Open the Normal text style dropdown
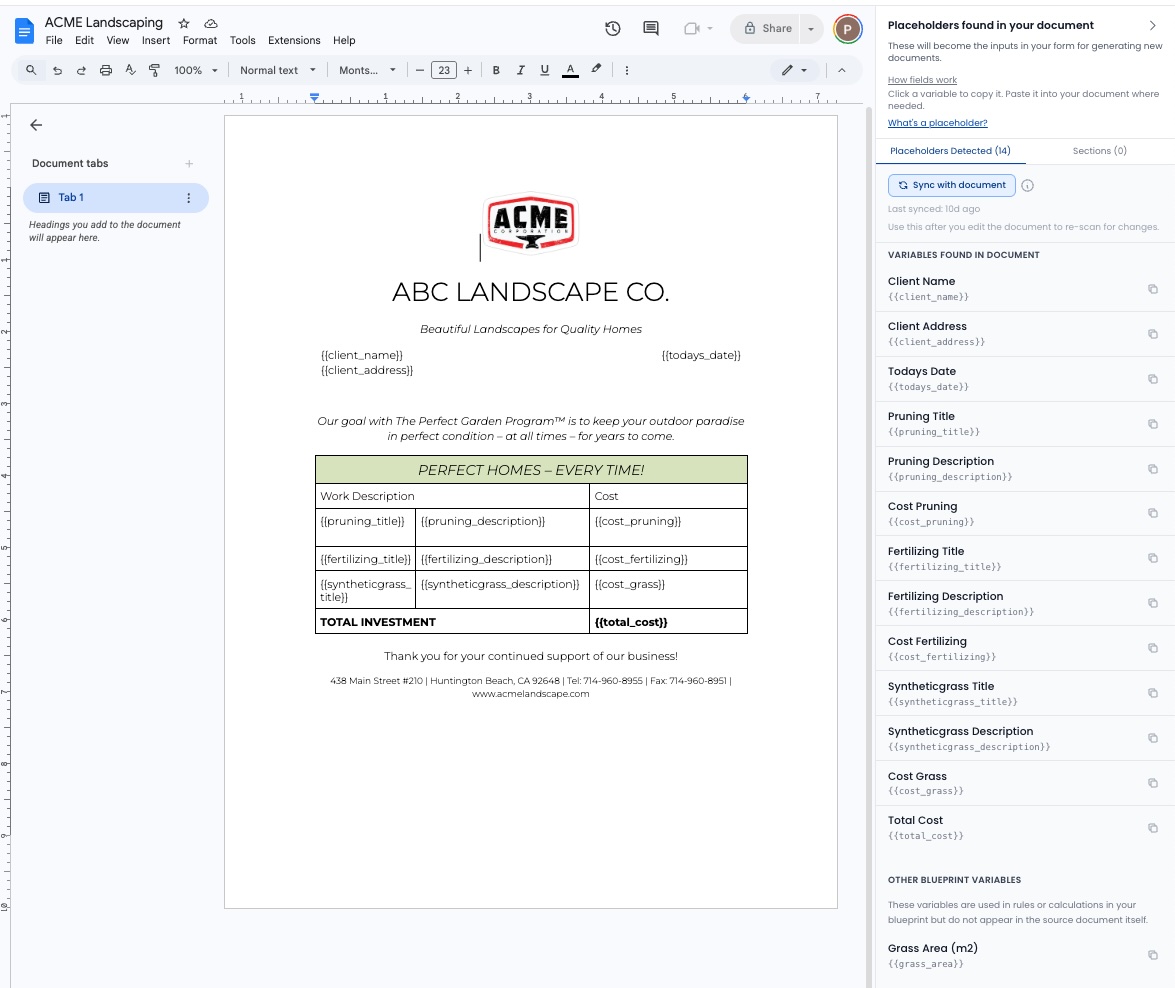1175x988 pixels. coord(278,70)
